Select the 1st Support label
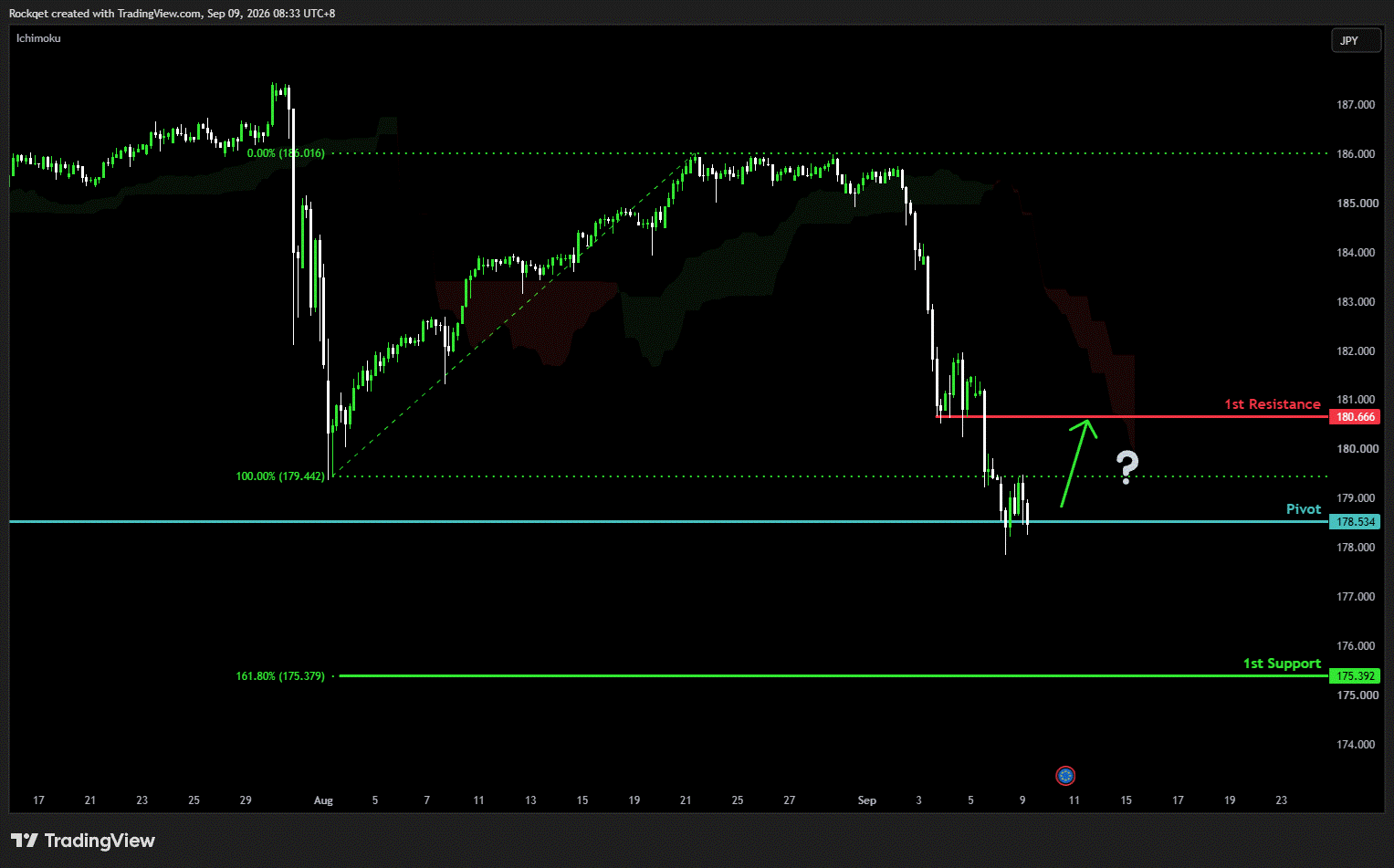 [x=1282, y=664]
